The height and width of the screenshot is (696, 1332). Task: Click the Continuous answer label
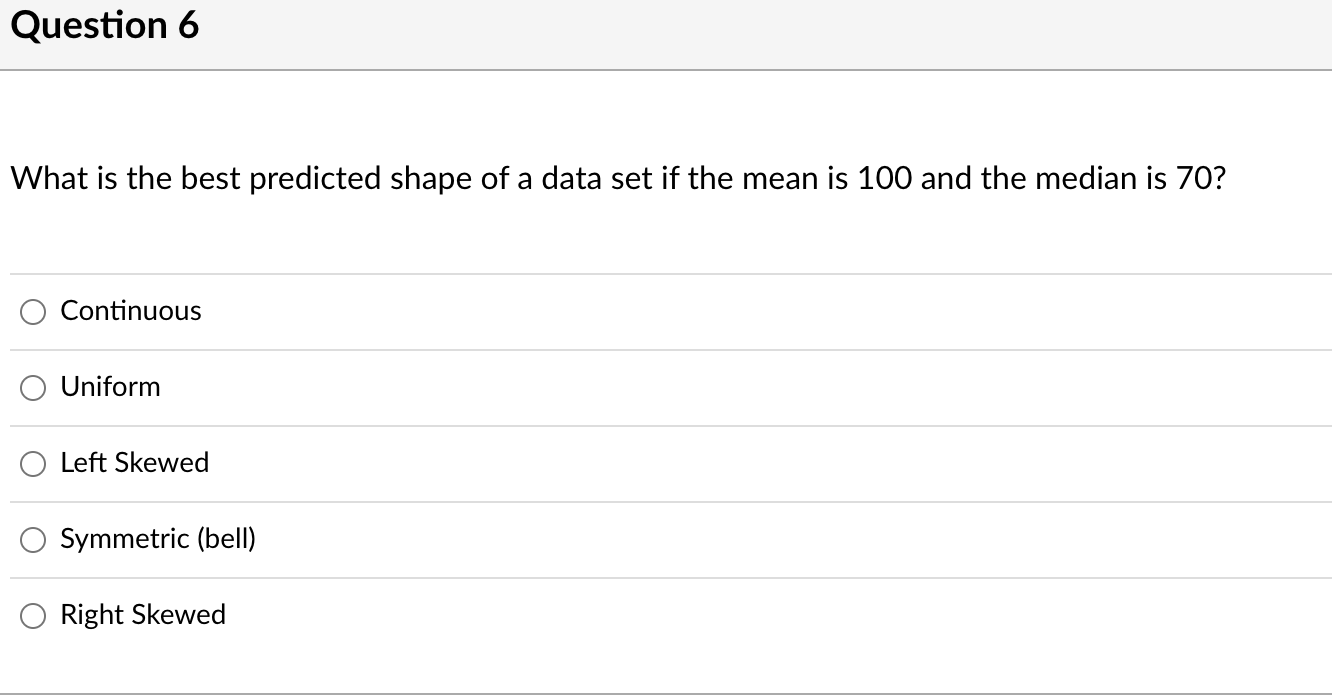[130, 311]
